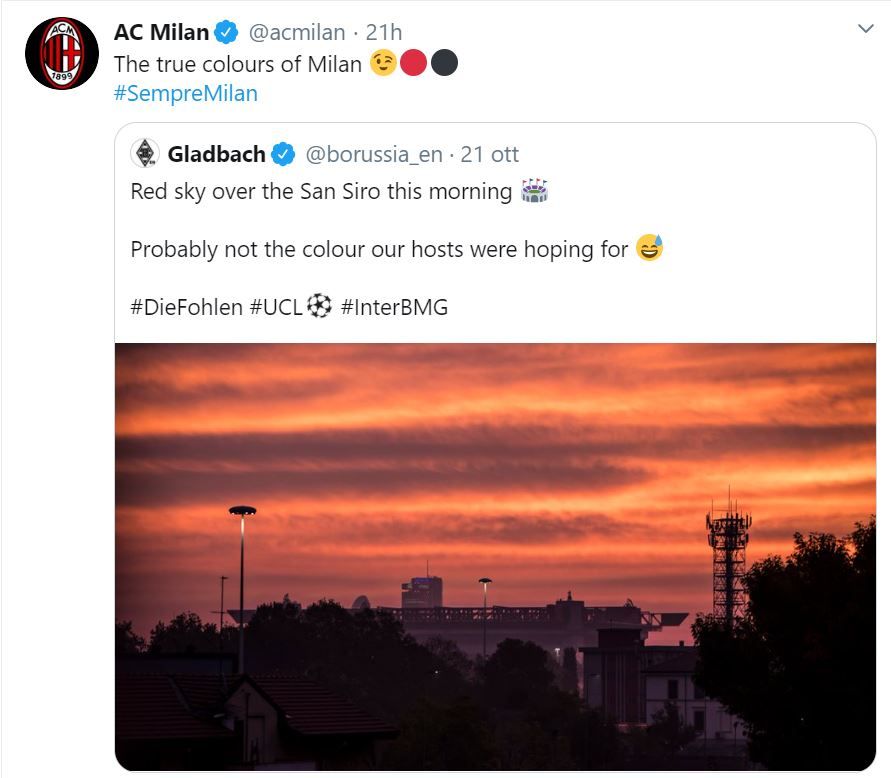Open the red sky San Siro photo

pos(495,555)
